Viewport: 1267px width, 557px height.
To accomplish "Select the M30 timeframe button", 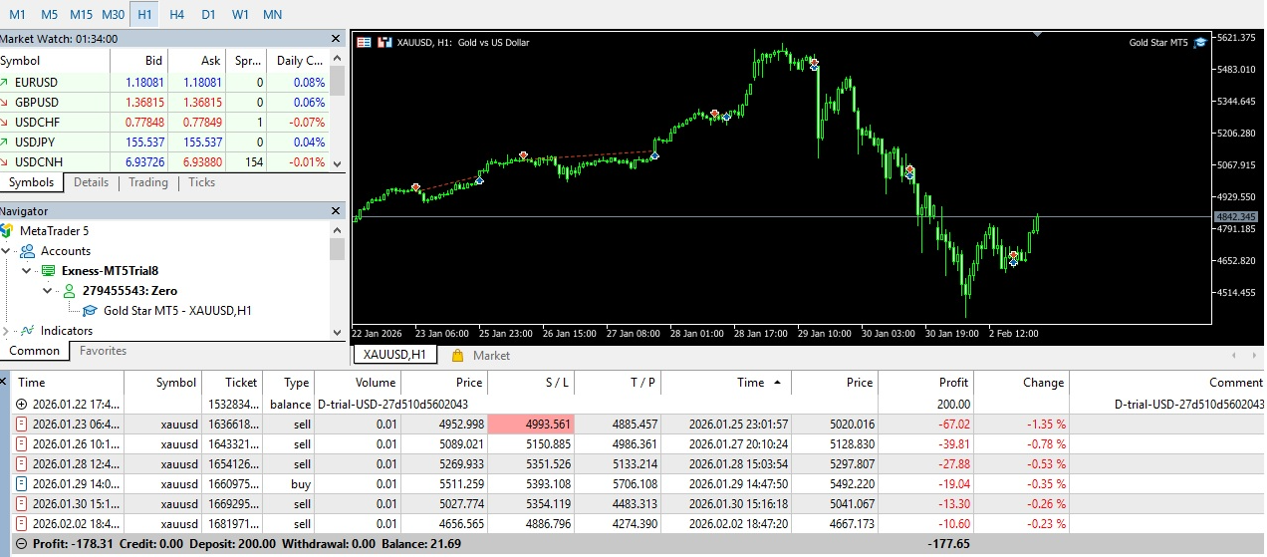I will pos(113,14).
